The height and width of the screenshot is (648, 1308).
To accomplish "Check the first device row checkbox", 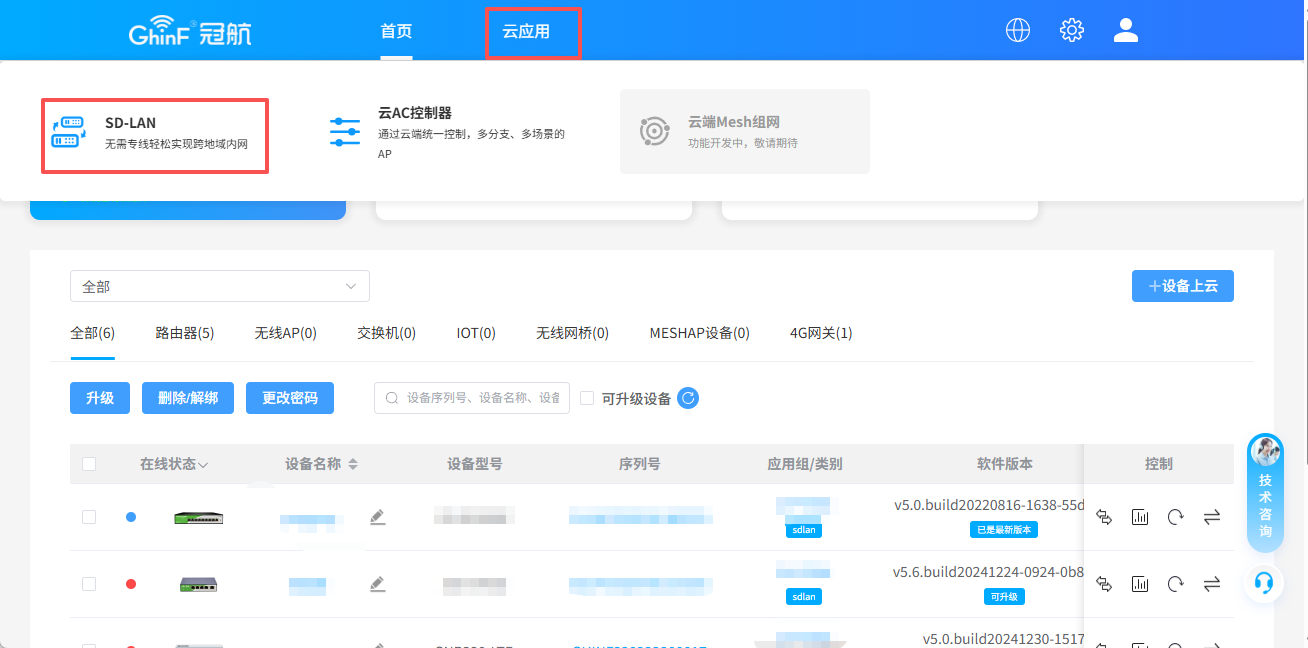I will point(89,517).
